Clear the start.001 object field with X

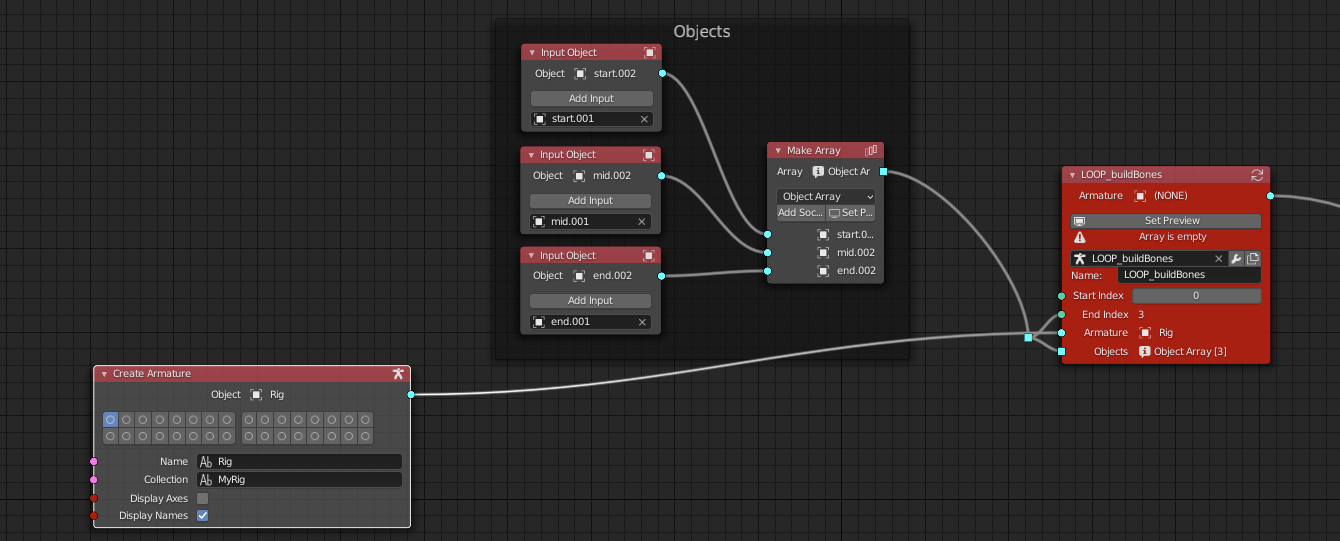tap(644, 119)
